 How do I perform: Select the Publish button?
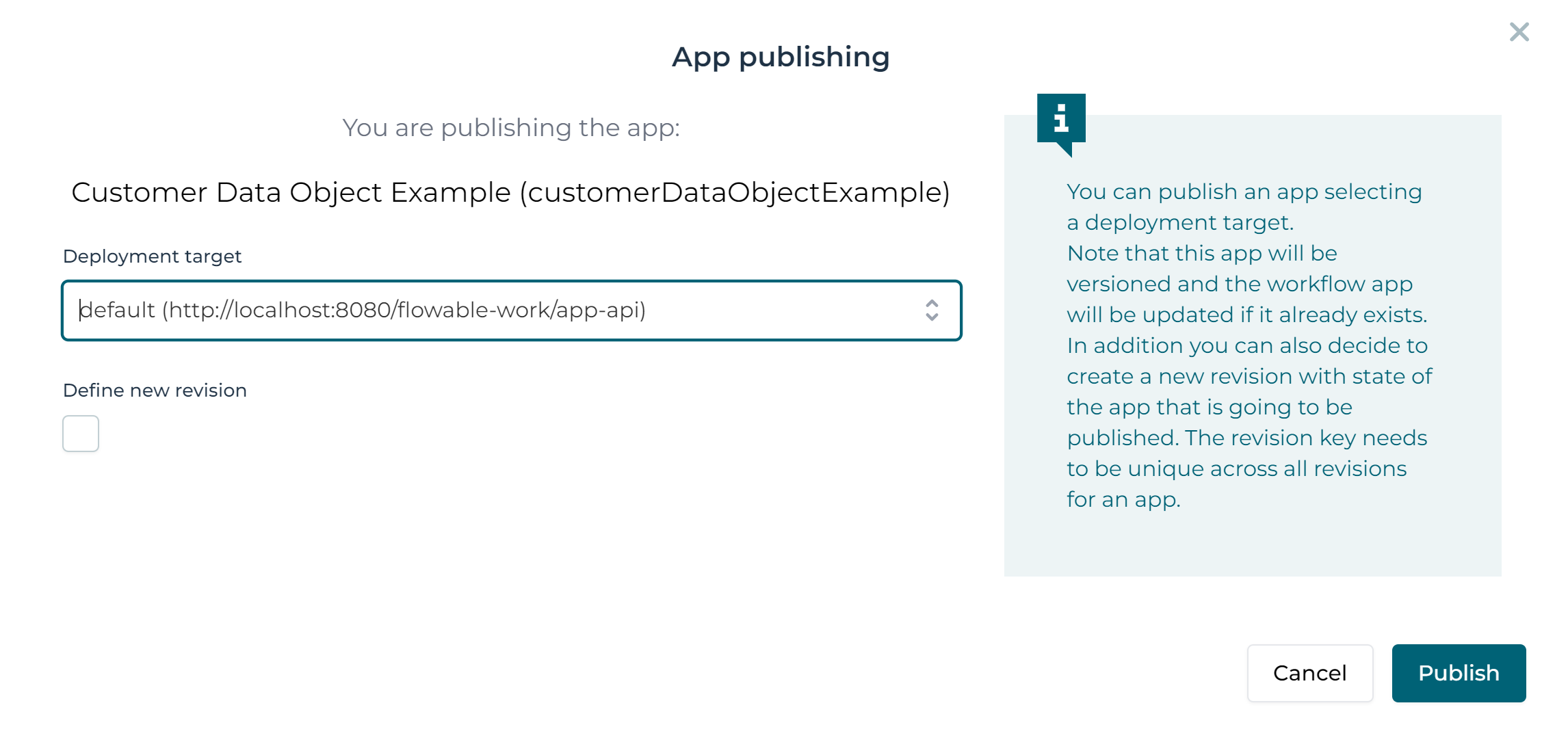[x=1459, y=673]
